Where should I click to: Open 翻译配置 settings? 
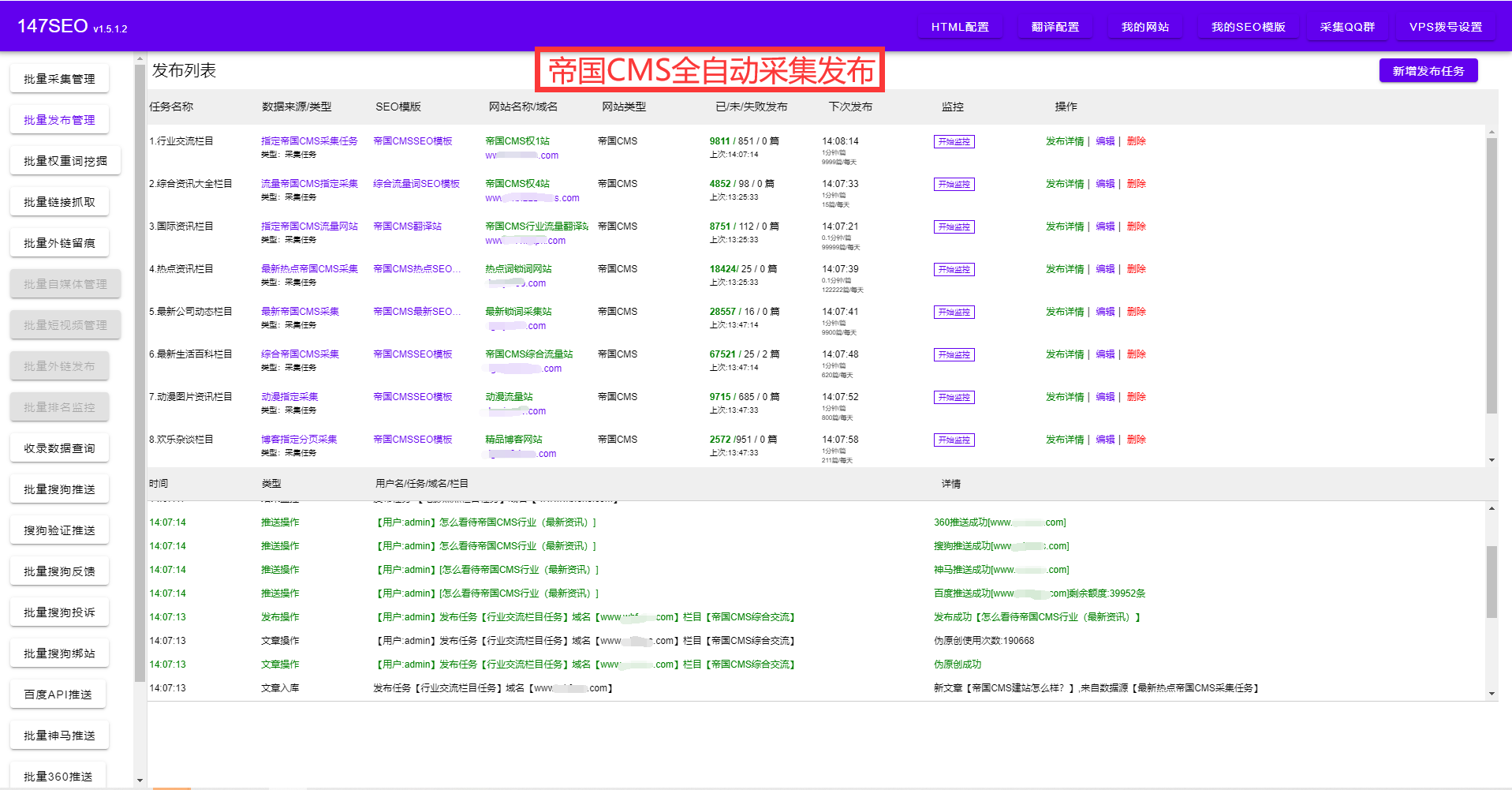tap(1055, 27)
